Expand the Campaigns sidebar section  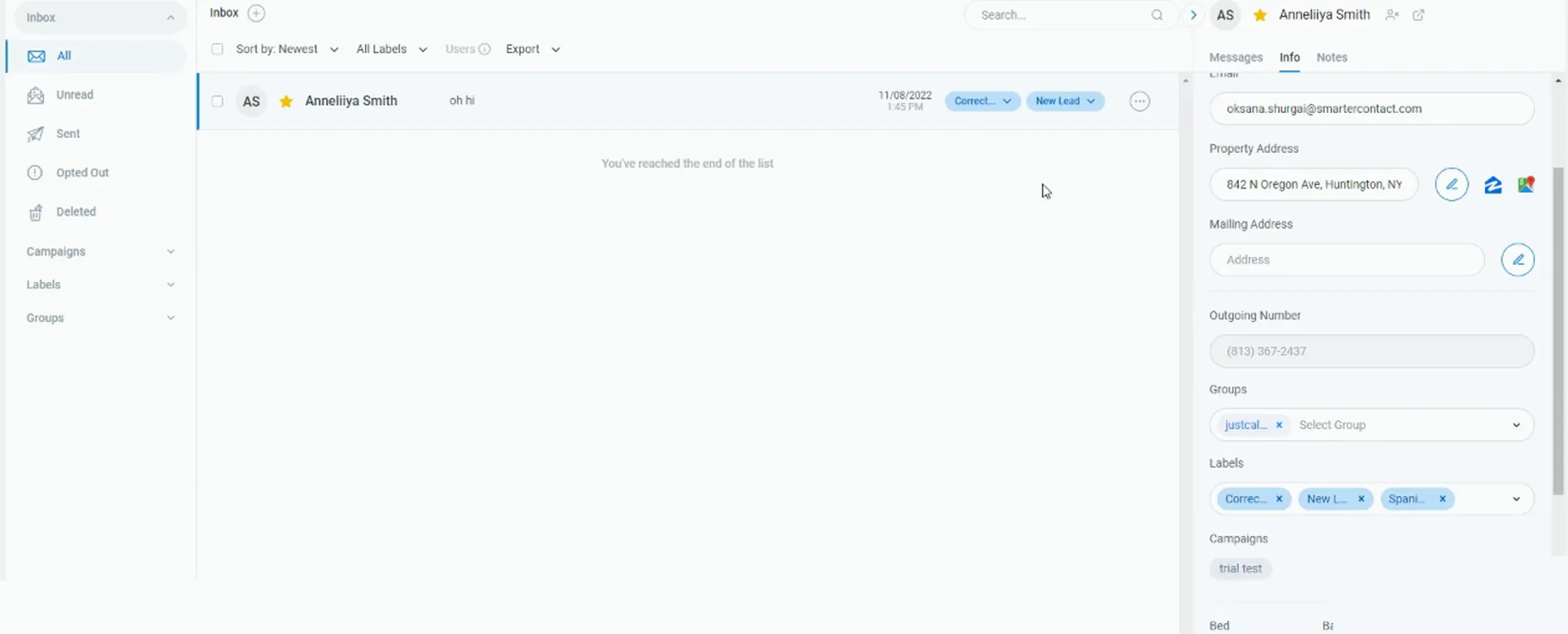[x=100, y=251]
